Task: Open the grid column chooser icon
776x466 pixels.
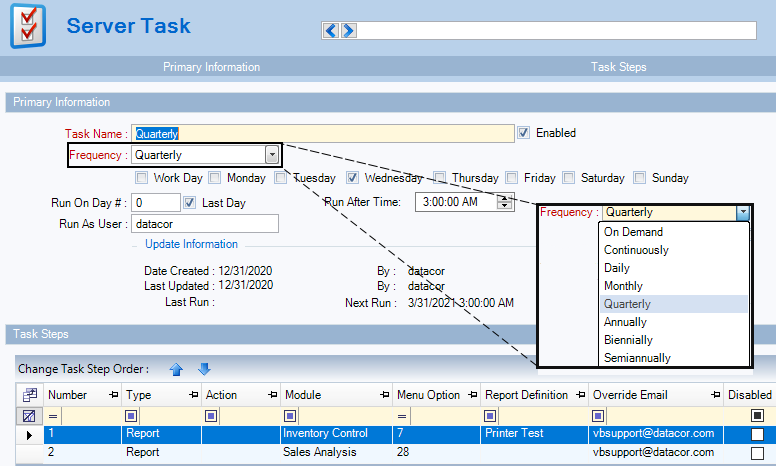Action: [29, 395]
